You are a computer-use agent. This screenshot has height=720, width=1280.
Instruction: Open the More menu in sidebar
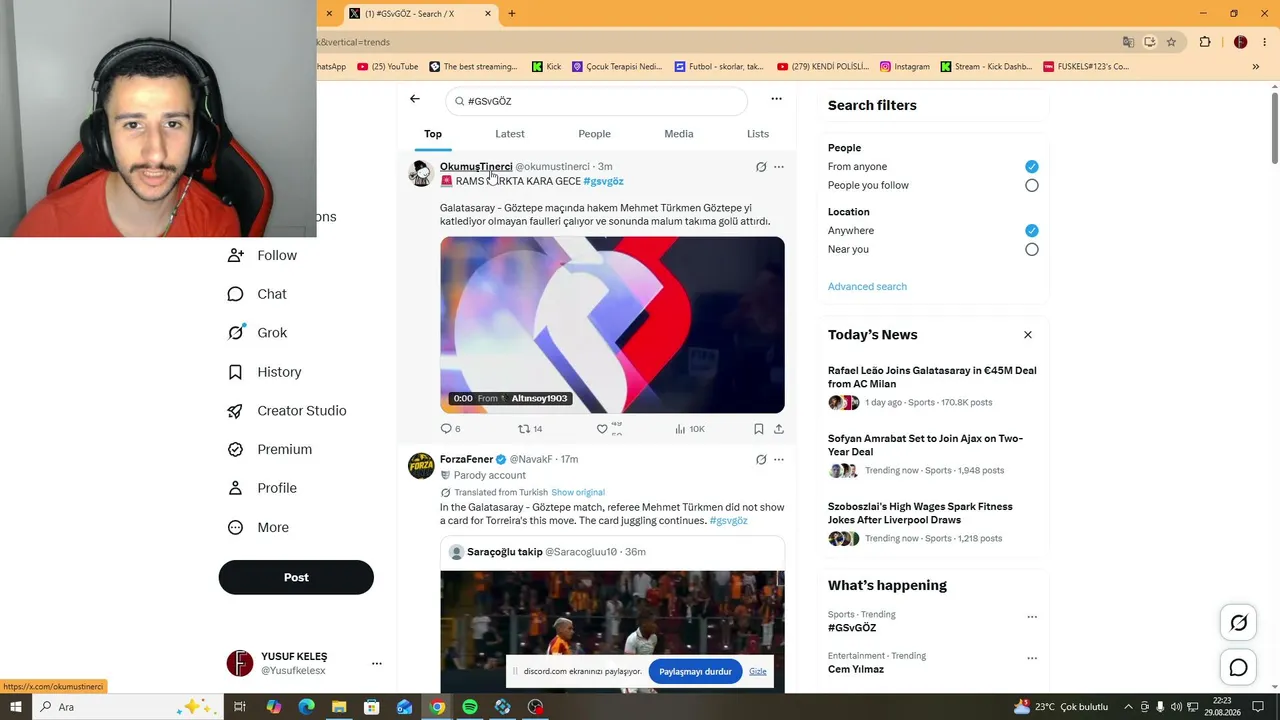(x=258, y=527)
